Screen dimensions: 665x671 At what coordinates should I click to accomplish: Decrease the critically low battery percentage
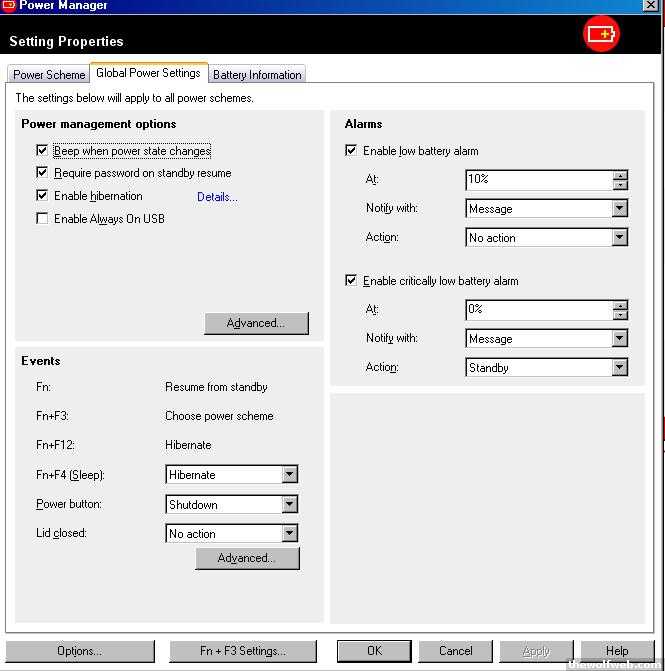pyautogui.click(x=620, y=315)
